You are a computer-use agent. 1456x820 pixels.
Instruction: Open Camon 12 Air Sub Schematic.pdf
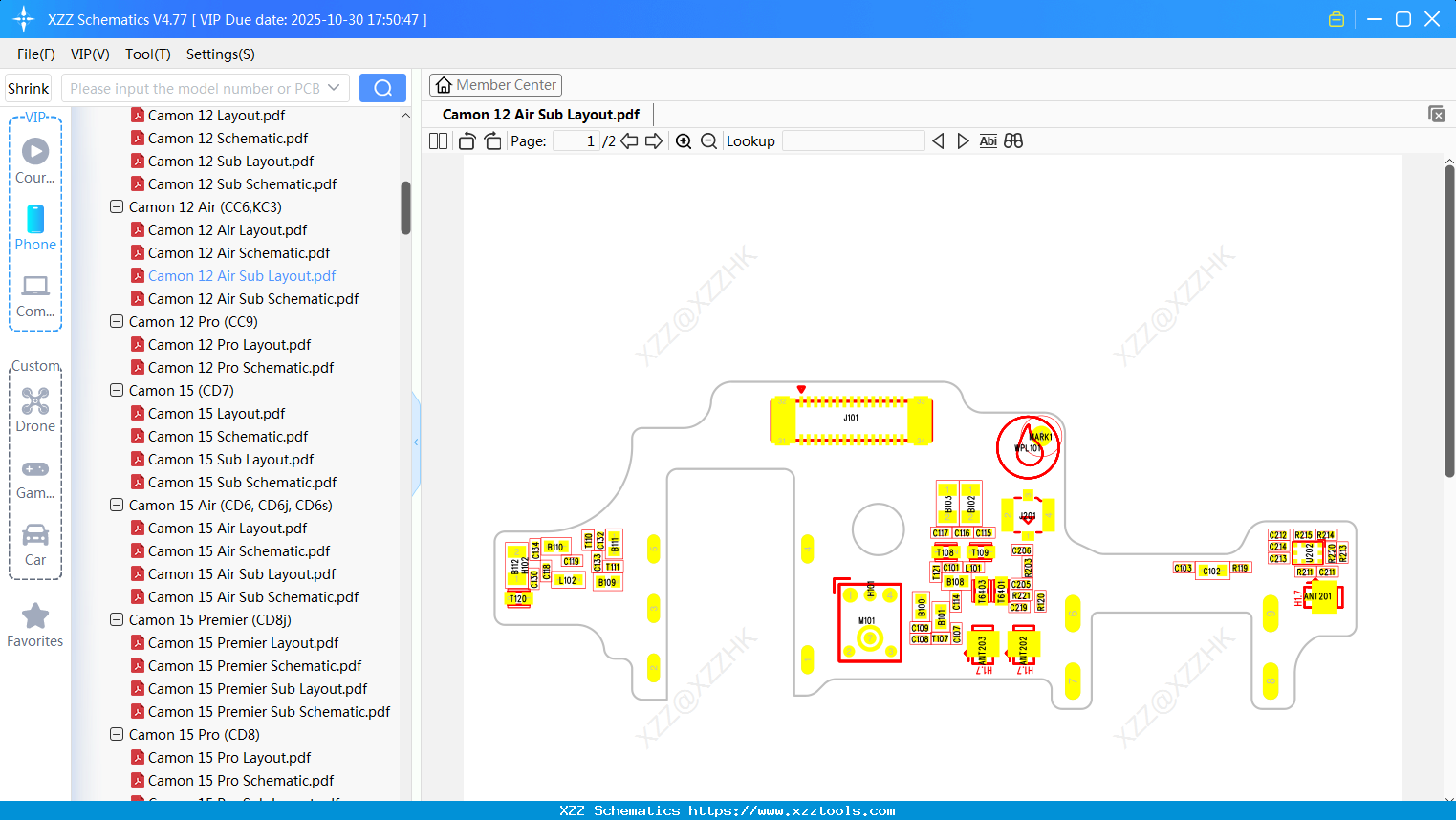(253, 298)
